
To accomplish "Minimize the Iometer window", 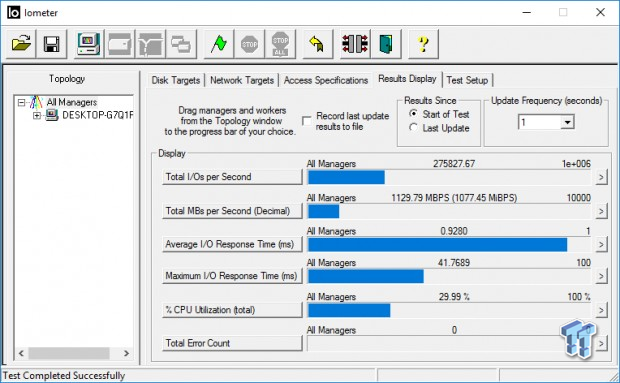I will (526, 12).
